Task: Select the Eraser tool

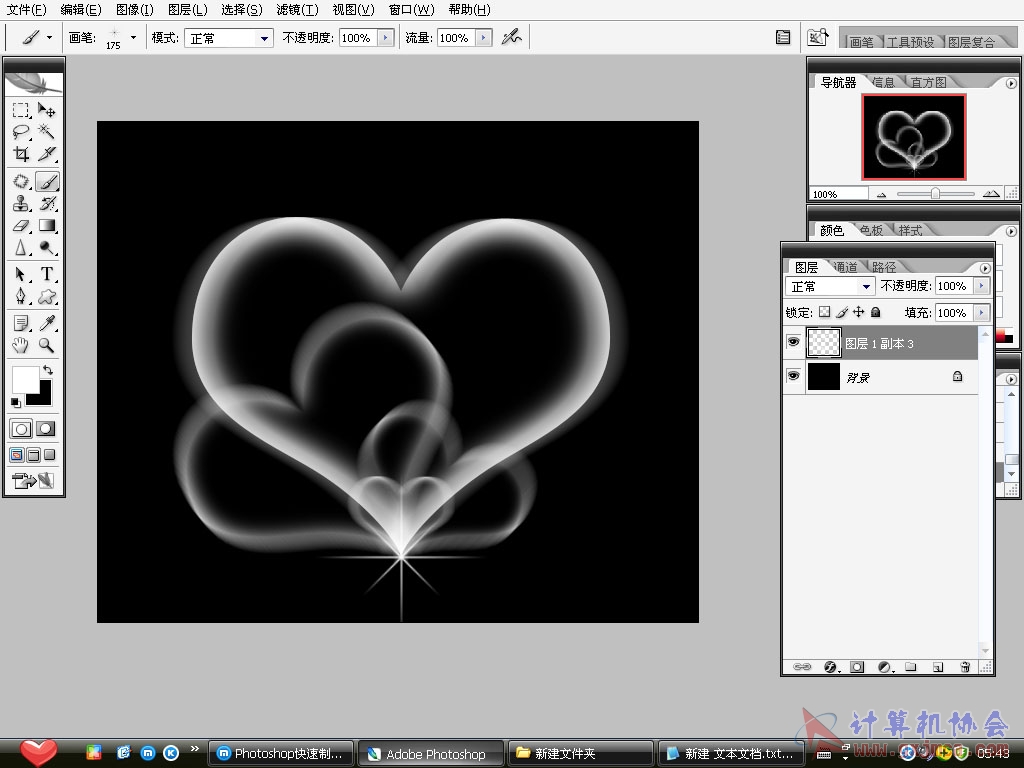Action: (21, 225)
